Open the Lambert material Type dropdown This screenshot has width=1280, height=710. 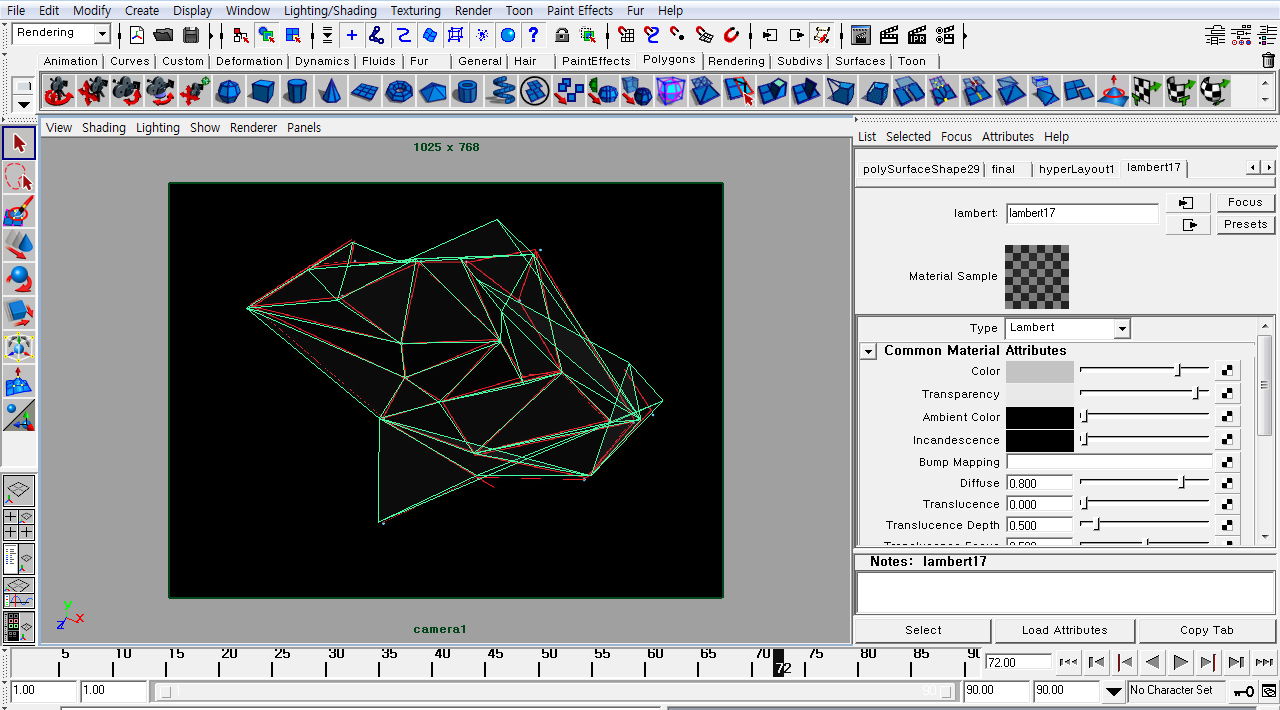1124,328
